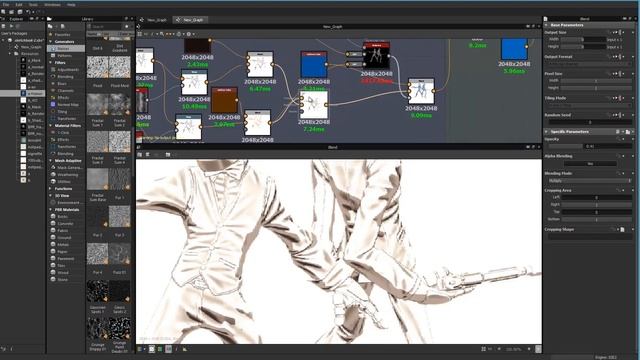This screenshot has width=640, height=360.
Task: Select the 1-Click material filter category
Action: pyautogui.click(x=63, y=133)
